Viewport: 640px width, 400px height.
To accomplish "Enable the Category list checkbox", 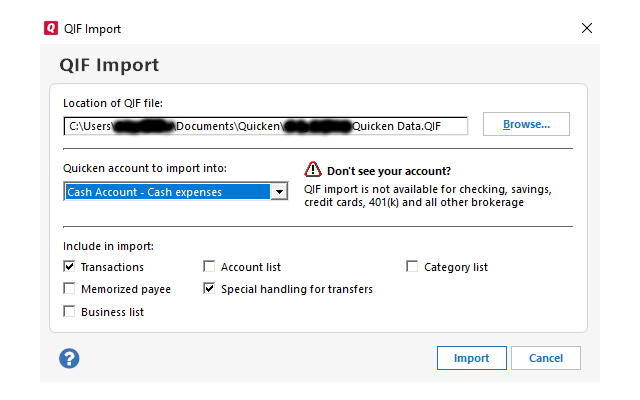I will click(x=412, y=267).
